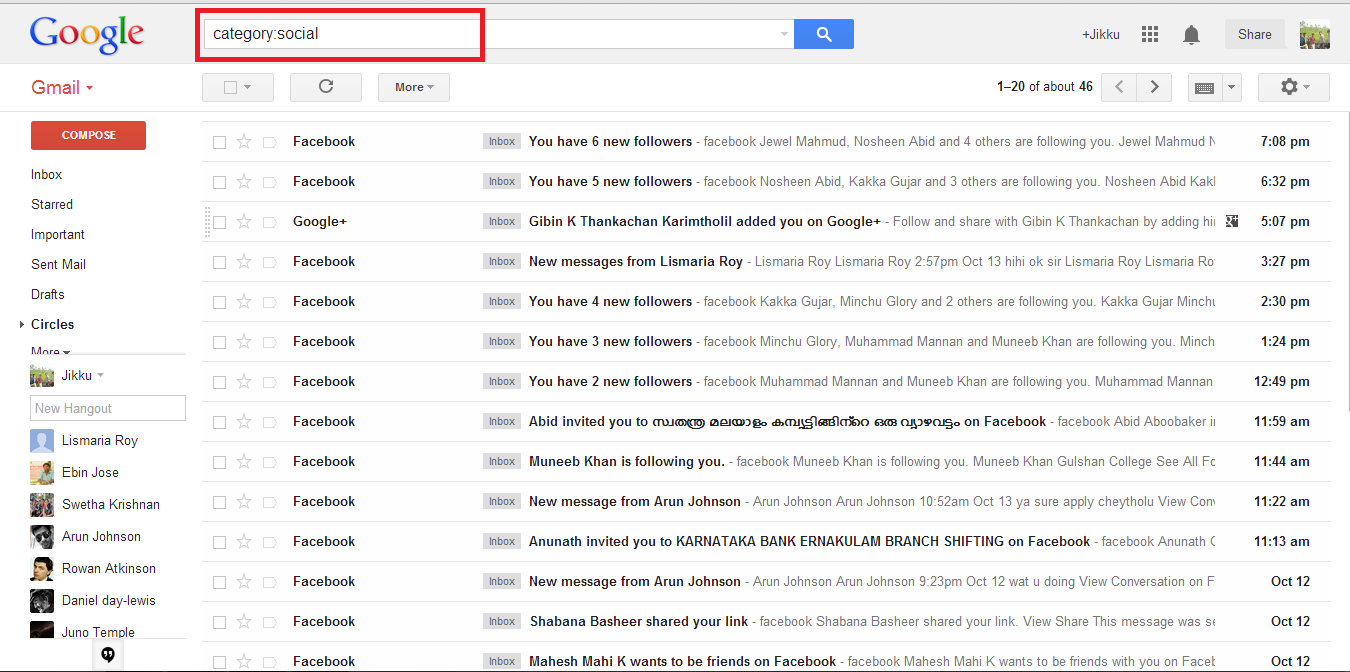Click Ebin Jose's chat avatar
The width and height of the screenshot is (1350, 672).
[x=42, y=473]
